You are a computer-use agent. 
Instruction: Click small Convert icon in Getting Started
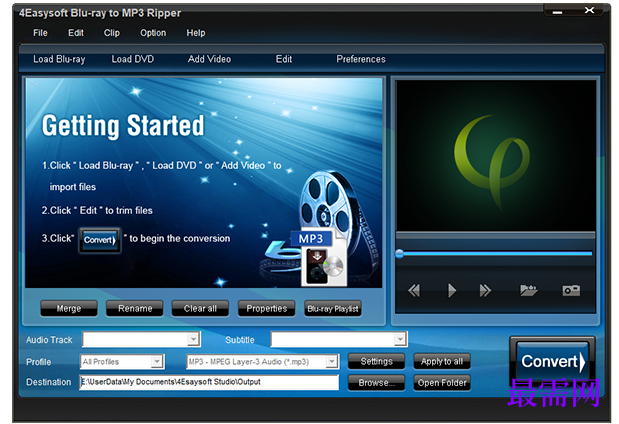tap(100, 240)
